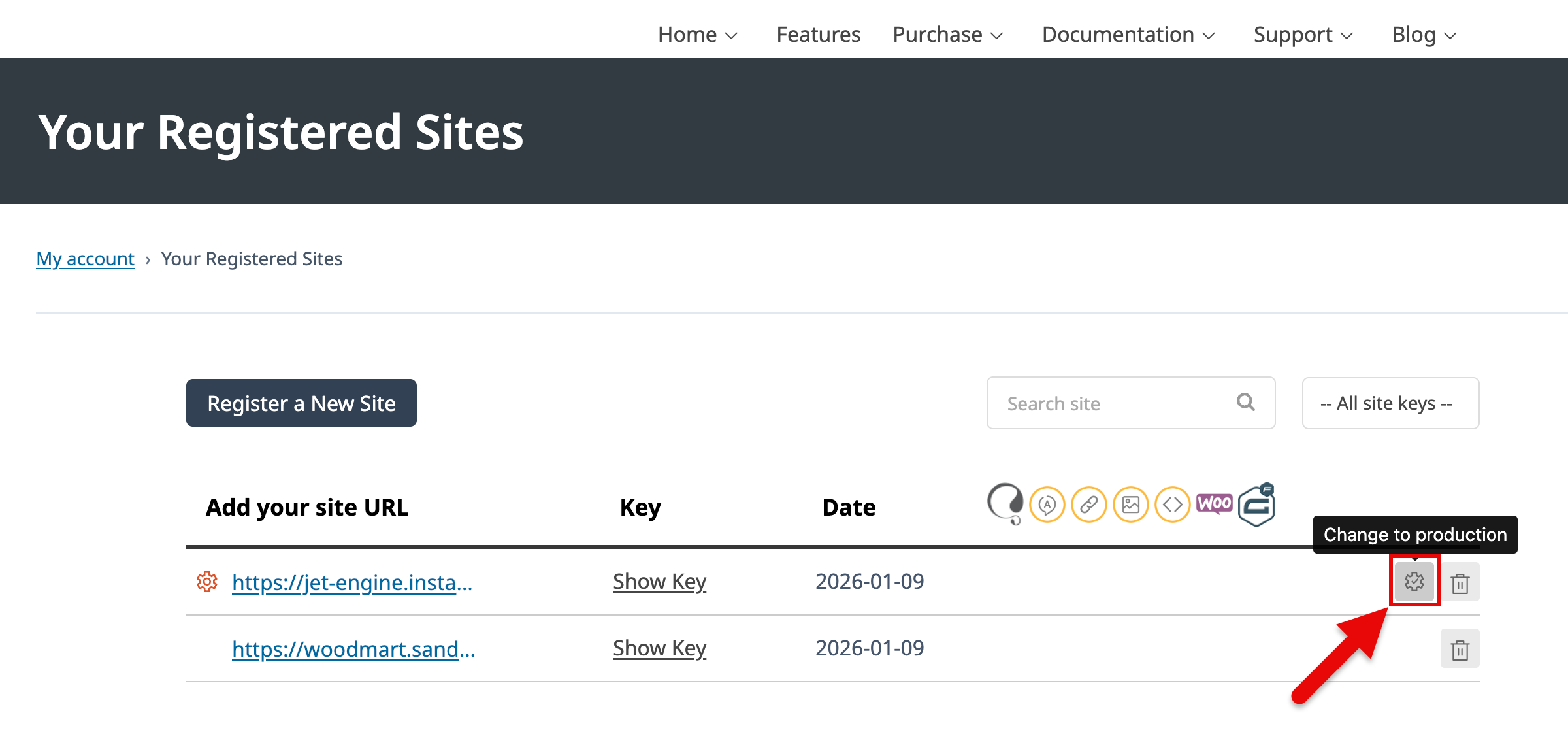Show Key for the woodmart site

click(659, 648)
